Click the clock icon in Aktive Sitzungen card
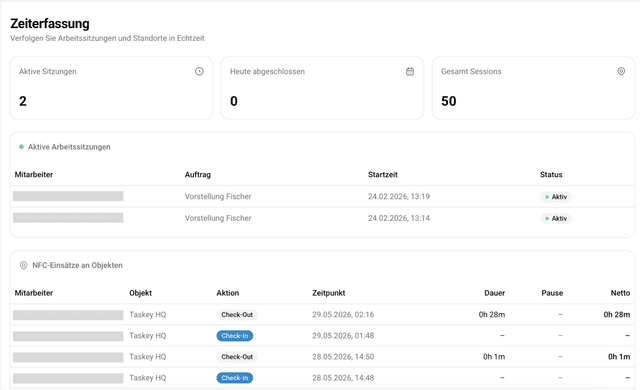Viewport: 640px width, 390px height. click(x=199, y=71)
